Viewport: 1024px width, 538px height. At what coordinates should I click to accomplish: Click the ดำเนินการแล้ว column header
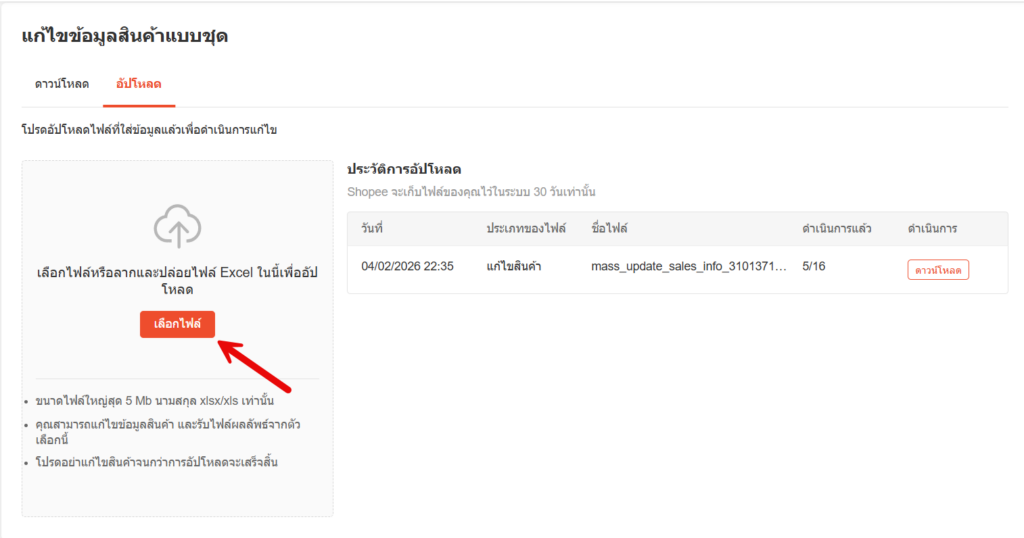pos(836,229)
